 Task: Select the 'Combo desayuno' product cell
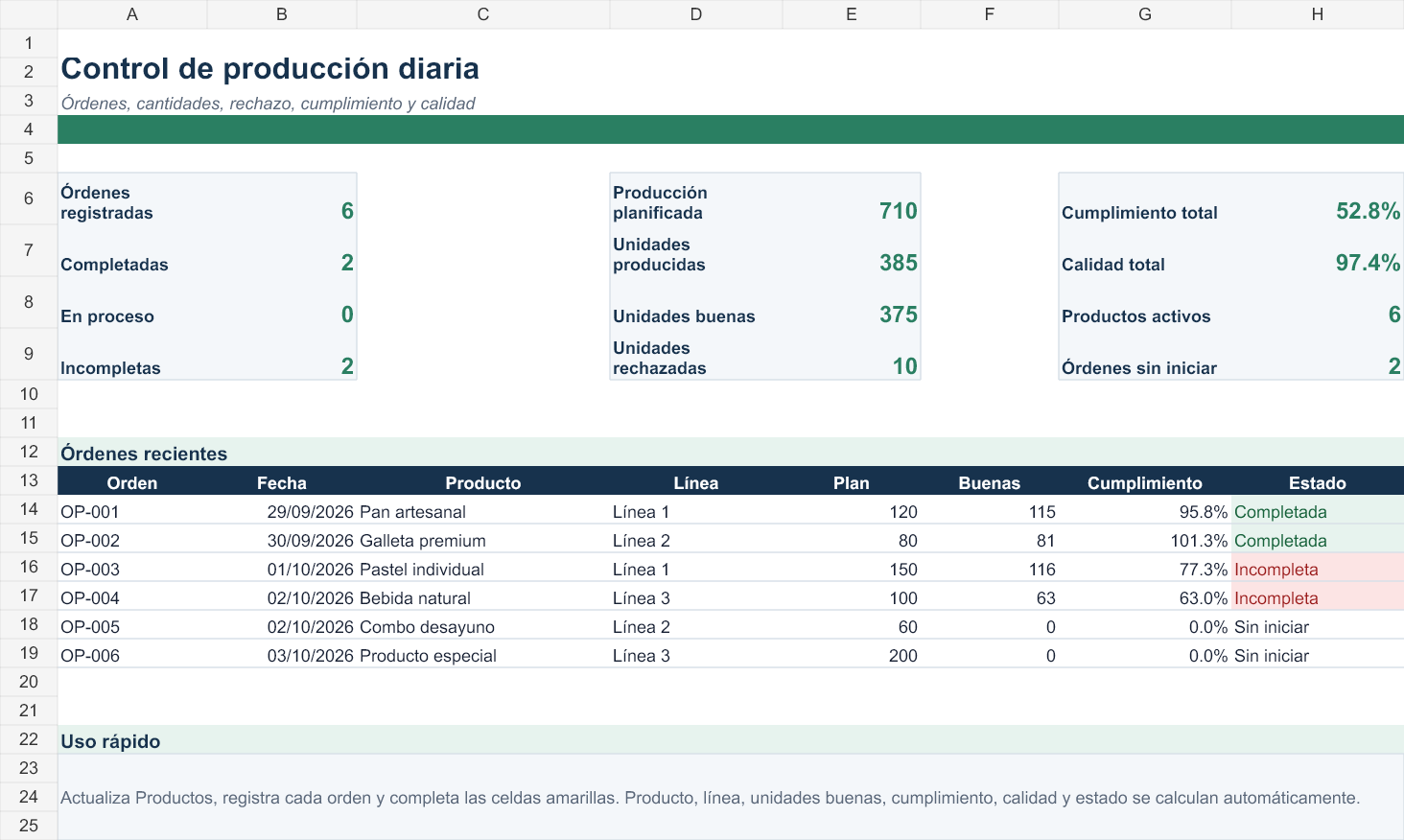[483, 624]
